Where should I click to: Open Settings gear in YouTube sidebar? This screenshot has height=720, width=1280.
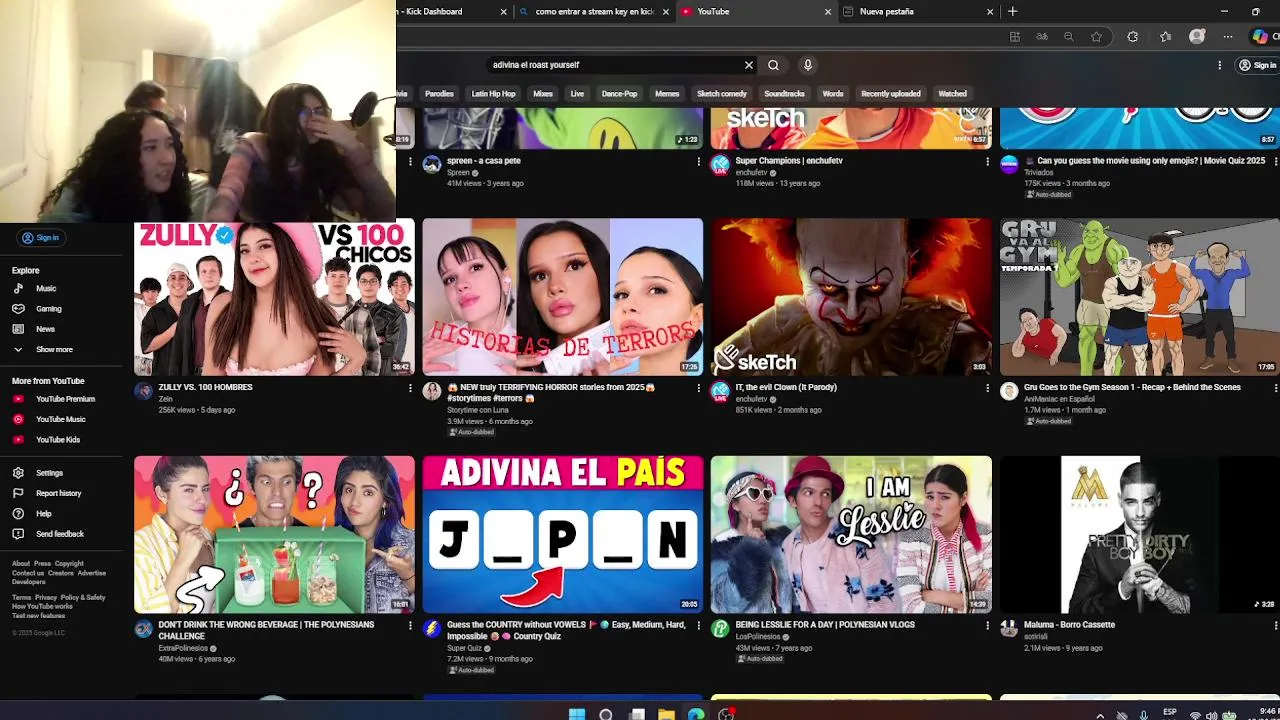pyautogui.click(x=18, y=473)
